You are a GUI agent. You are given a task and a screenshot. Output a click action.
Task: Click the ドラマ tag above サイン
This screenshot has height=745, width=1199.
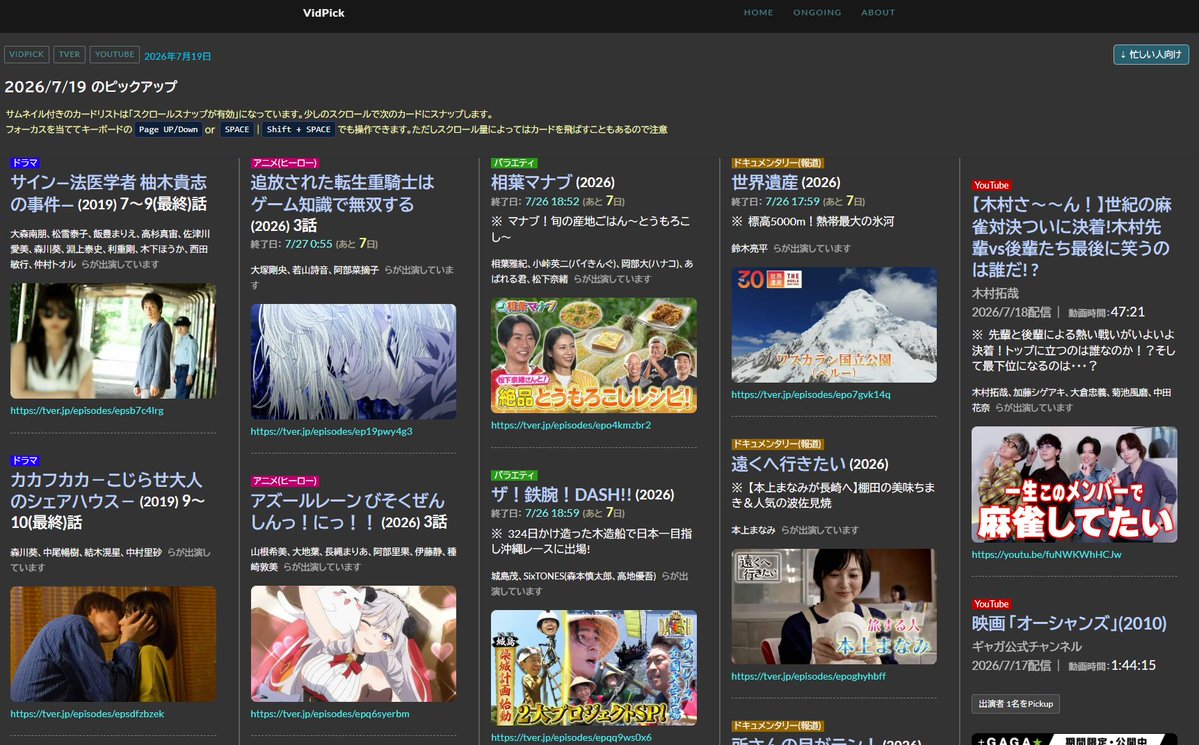[24, 163]
